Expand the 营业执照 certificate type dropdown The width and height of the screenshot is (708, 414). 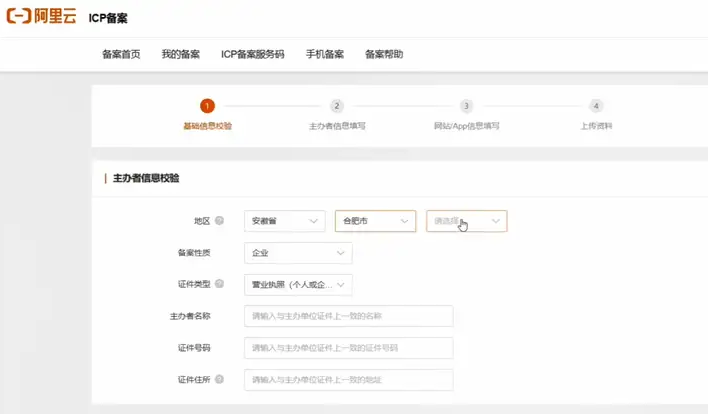(x=298, y=285)
